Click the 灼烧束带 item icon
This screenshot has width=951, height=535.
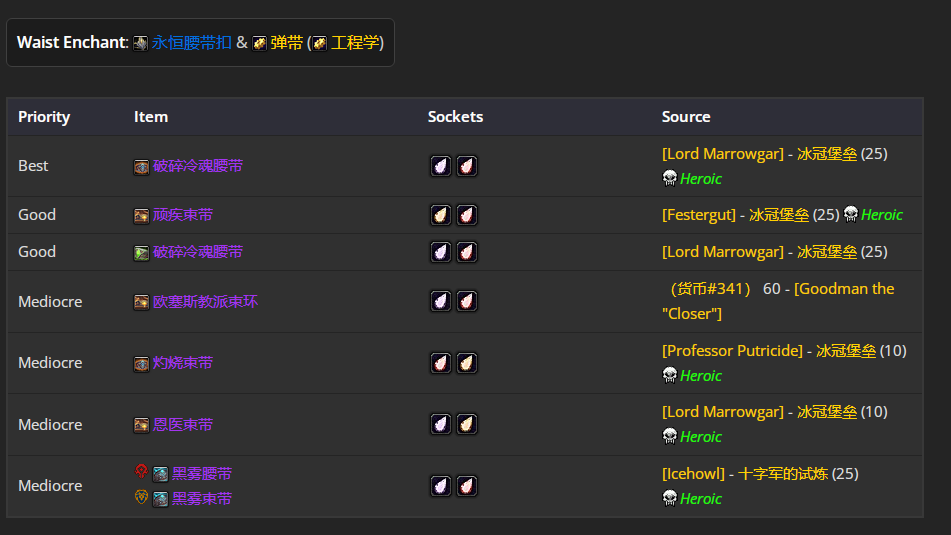tap(142, 364)
